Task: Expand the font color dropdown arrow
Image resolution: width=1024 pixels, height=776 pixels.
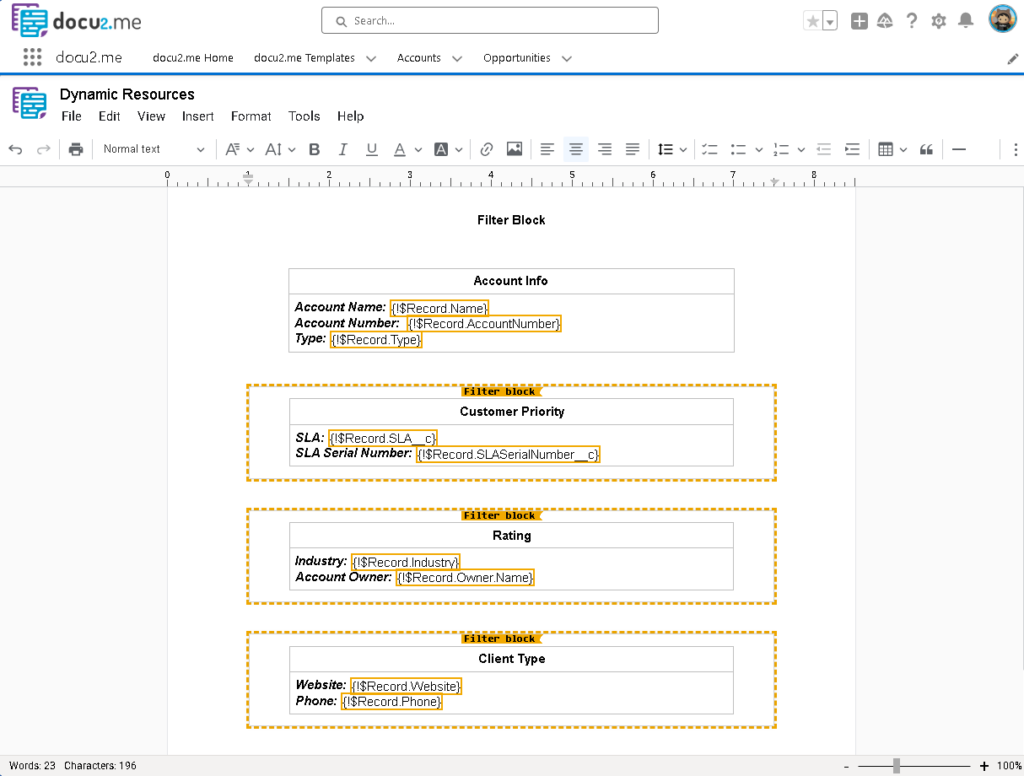Action: pos(418,150)
